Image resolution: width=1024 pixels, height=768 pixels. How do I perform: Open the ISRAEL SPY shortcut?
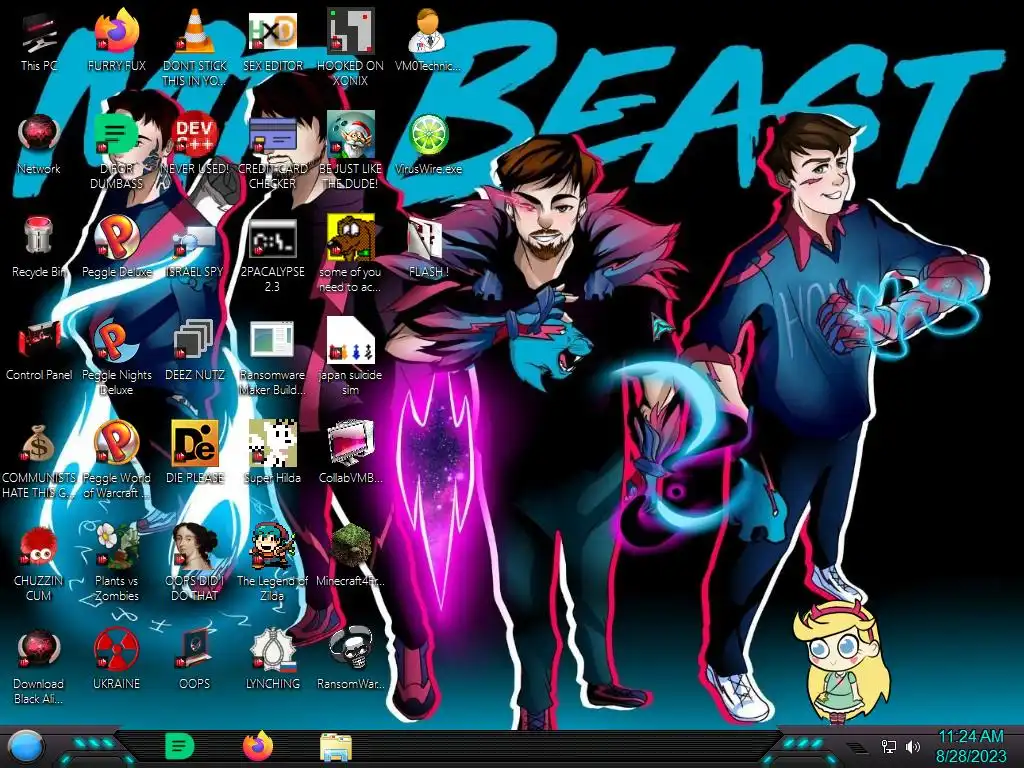pos(195,240)
